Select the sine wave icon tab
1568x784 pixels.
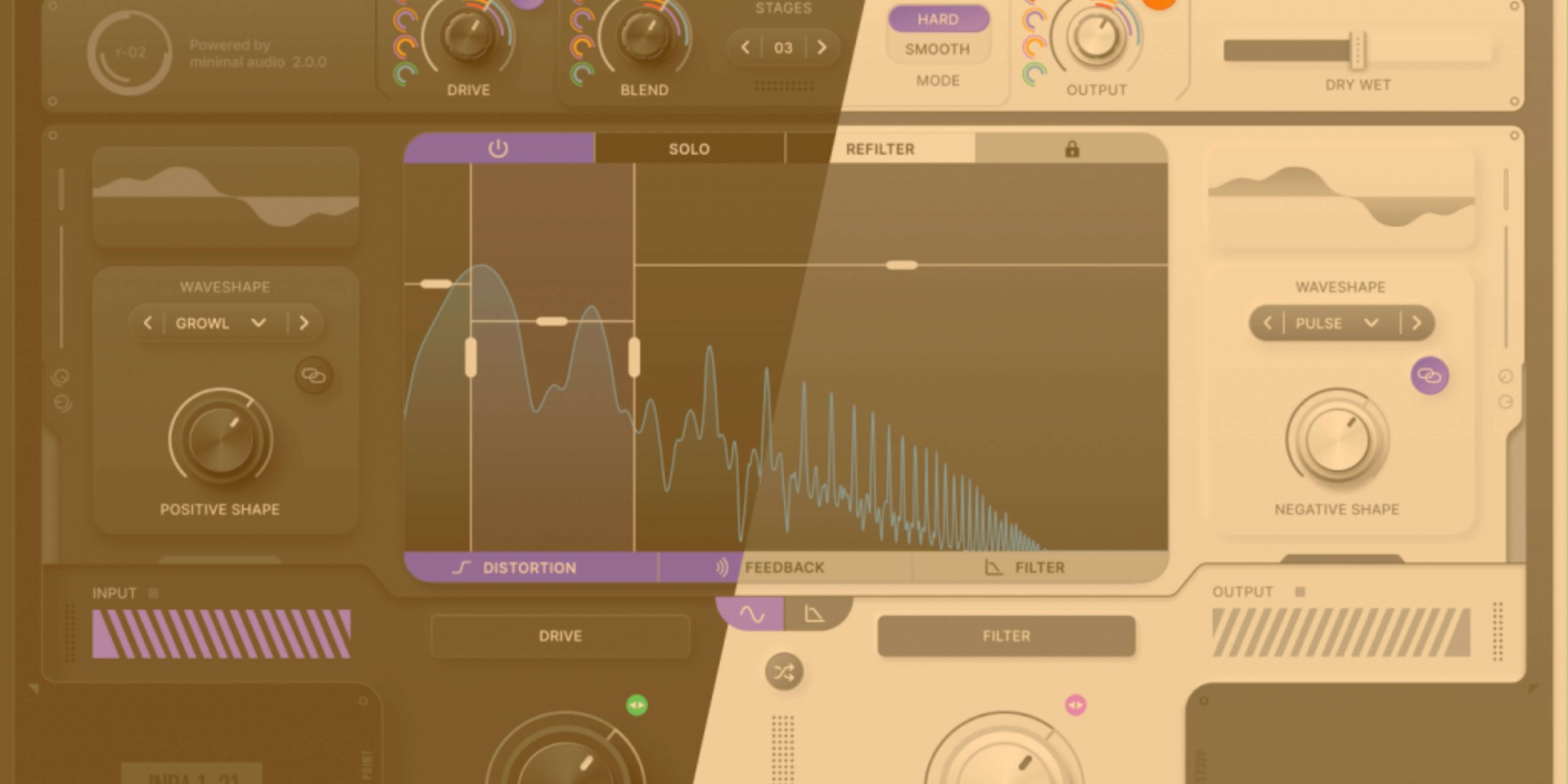coord(752,614)
